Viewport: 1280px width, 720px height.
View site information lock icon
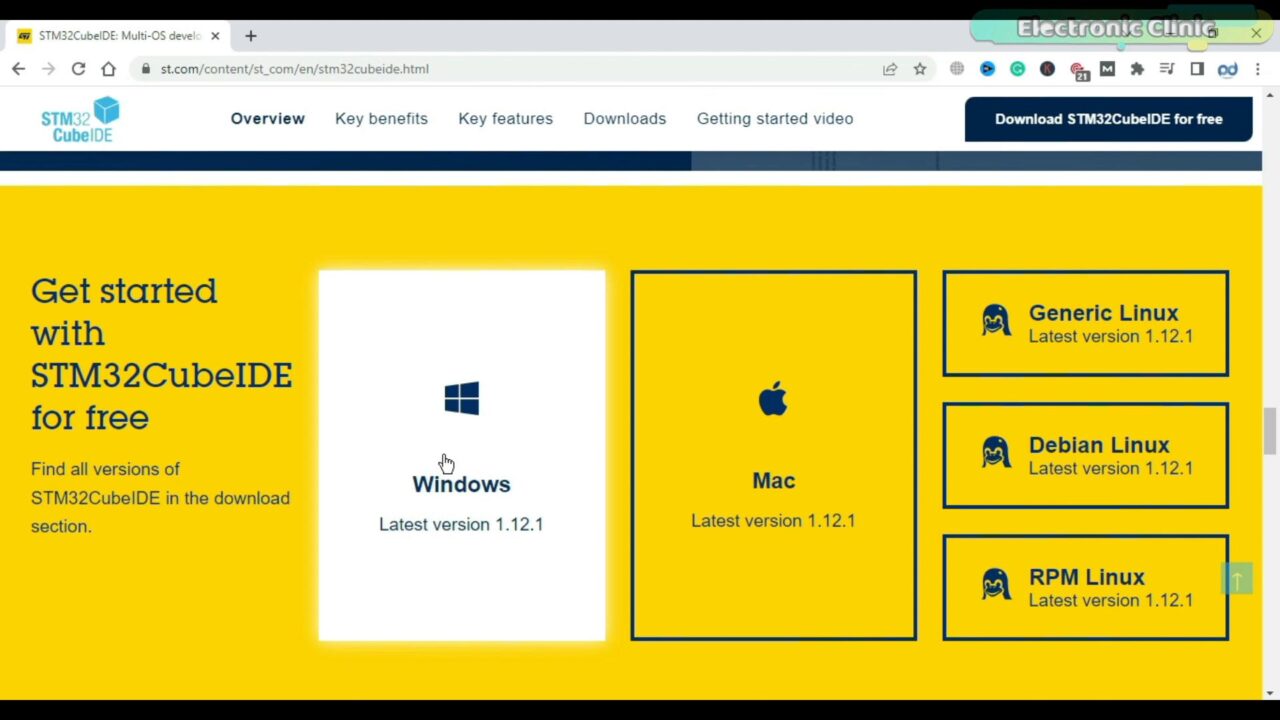(146, 69)
